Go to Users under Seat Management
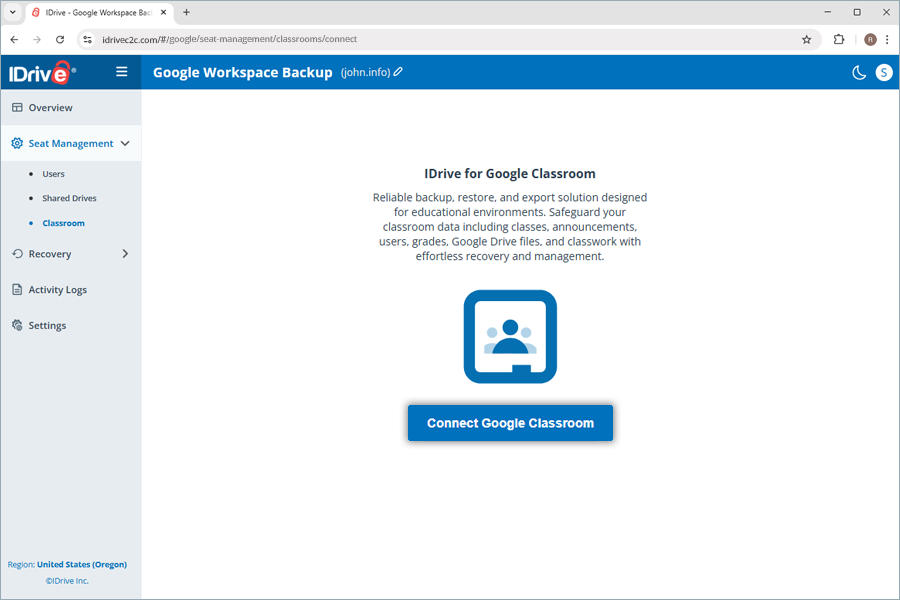This screenshot has height=600, width=900. pos(53,174)
